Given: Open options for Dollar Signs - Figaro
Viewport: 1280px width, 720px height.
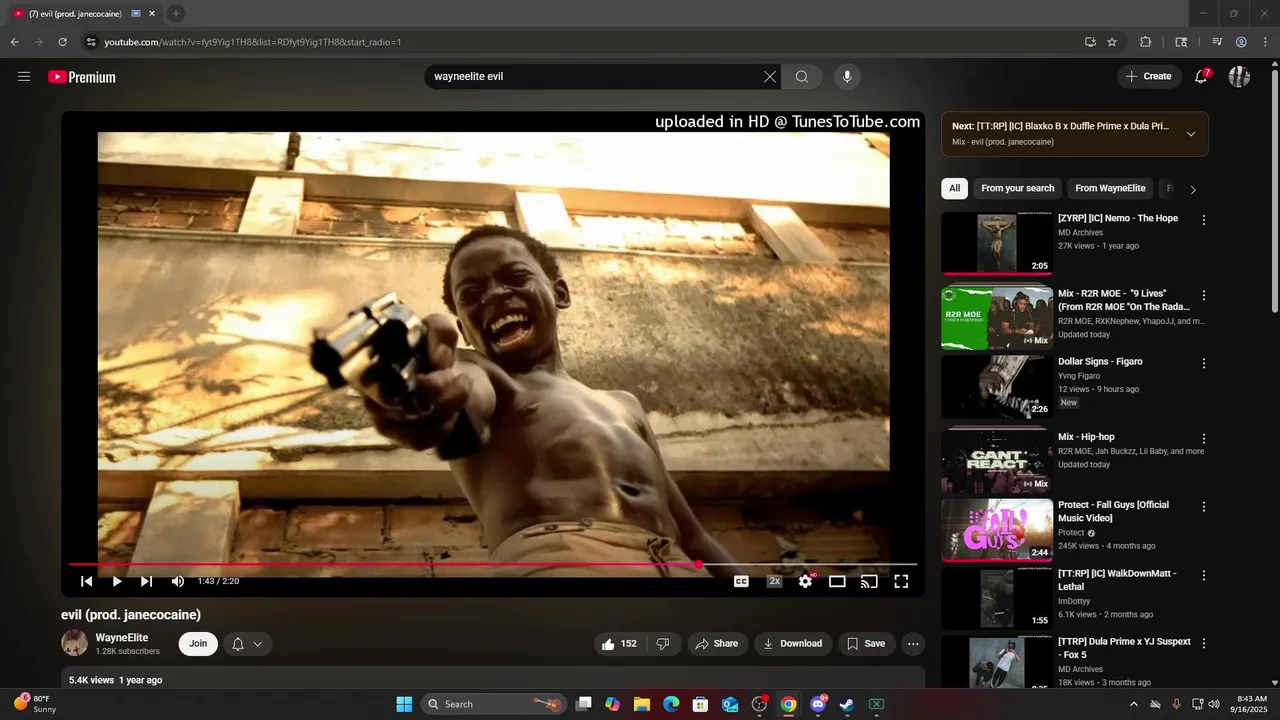Looking at the screenshot, I should coord(1204,364).
